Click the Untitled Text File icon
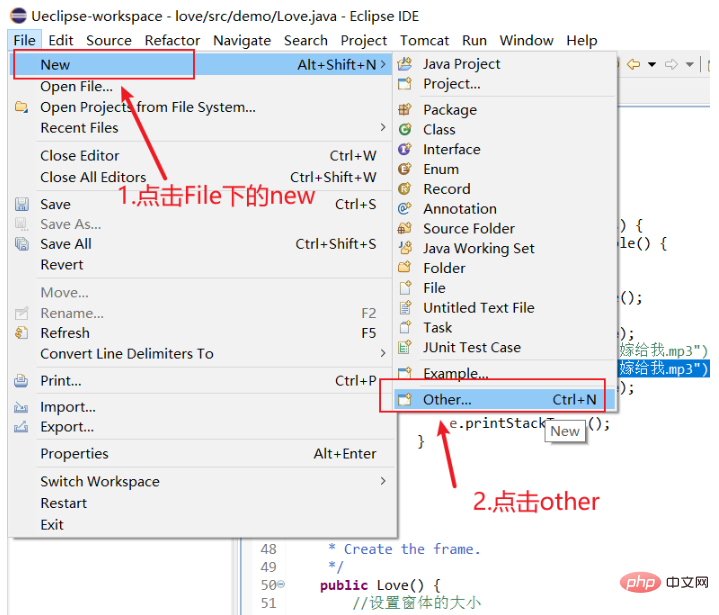This screenshot has width=719, height=615. (405, 307)
